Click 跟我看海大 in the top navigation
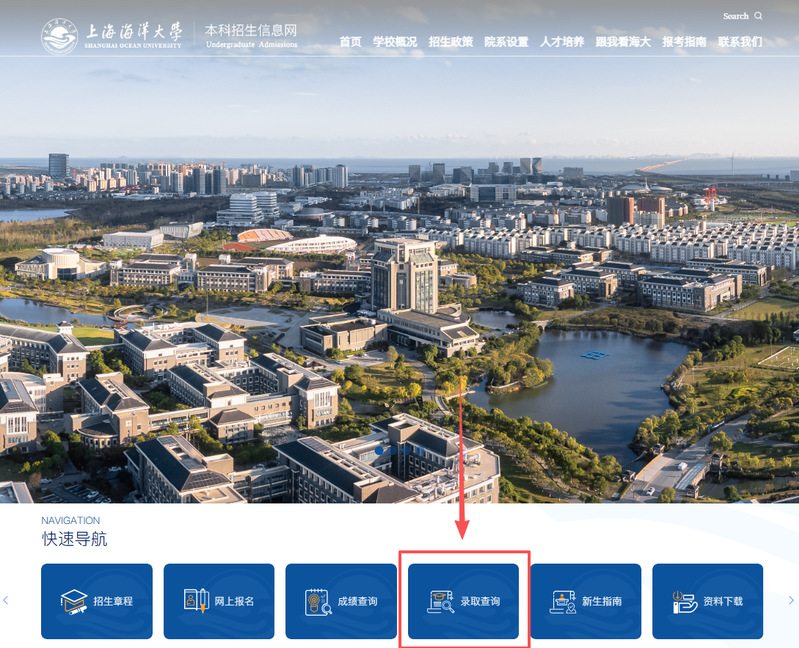Screen dimensions: 799x648 click(623, 42)
